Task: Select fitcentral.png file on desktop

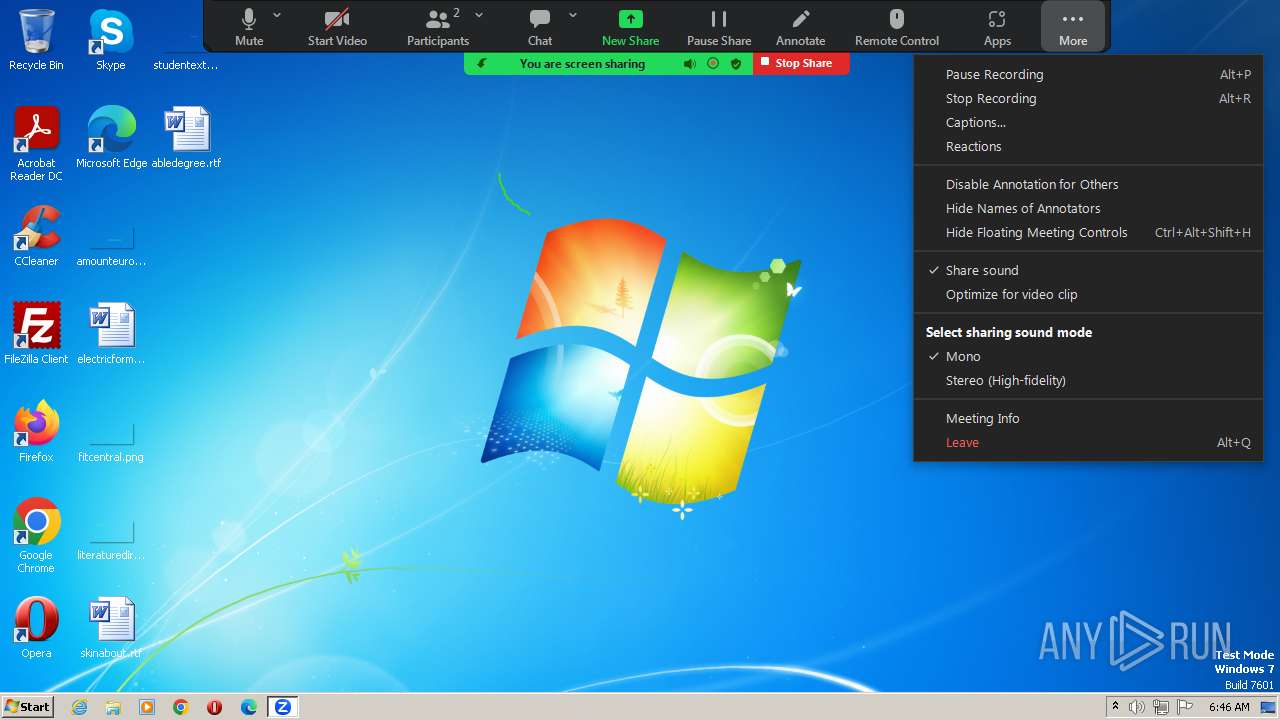Action: (x=111, y=443)
